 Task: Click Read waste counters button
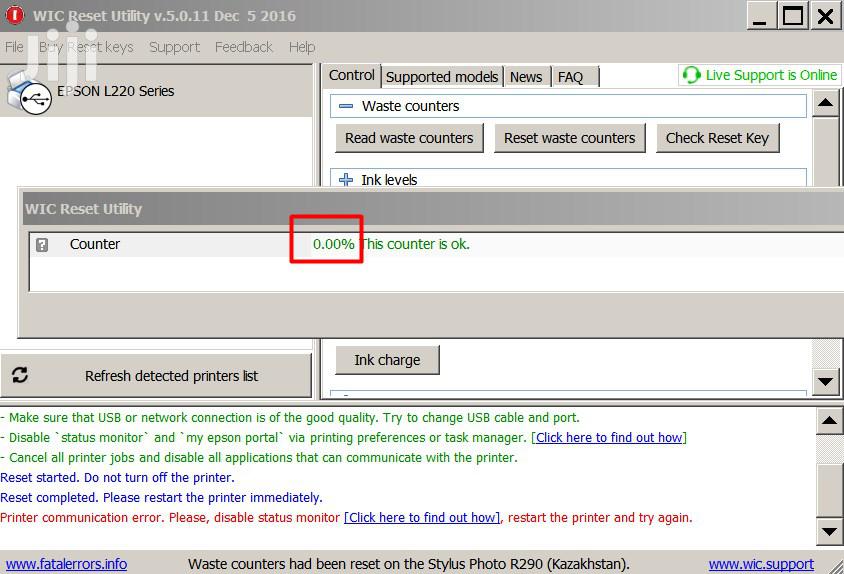coord(409,138)
